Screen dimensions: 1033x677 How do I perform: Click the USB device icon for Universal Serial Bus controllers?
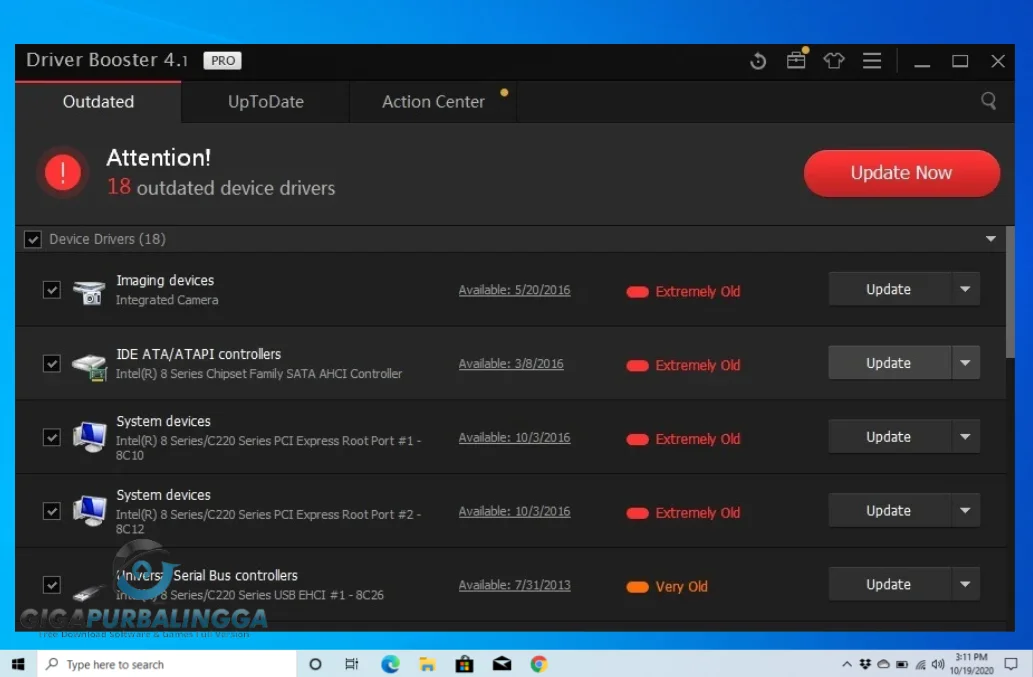pyautogui.click(x=89, y=591)
